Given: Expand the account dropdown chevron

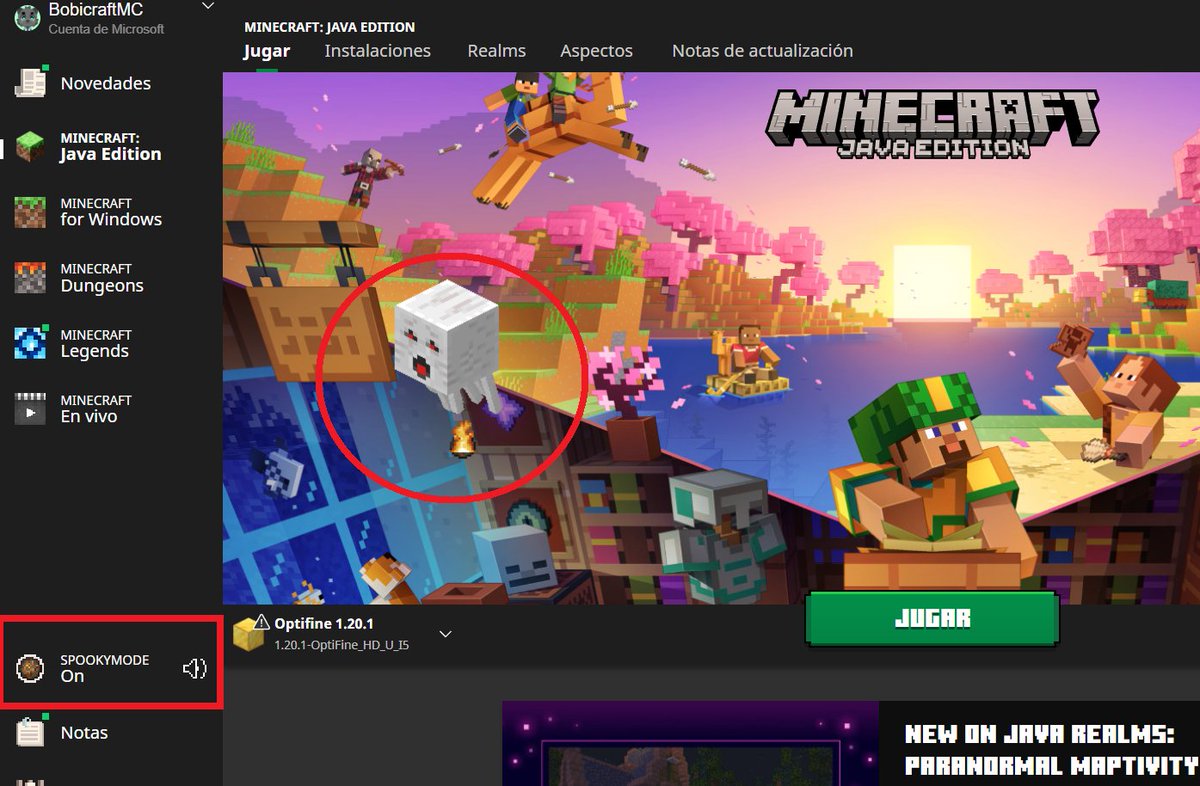Looking at the screenshot, I should tap(208, 6).
